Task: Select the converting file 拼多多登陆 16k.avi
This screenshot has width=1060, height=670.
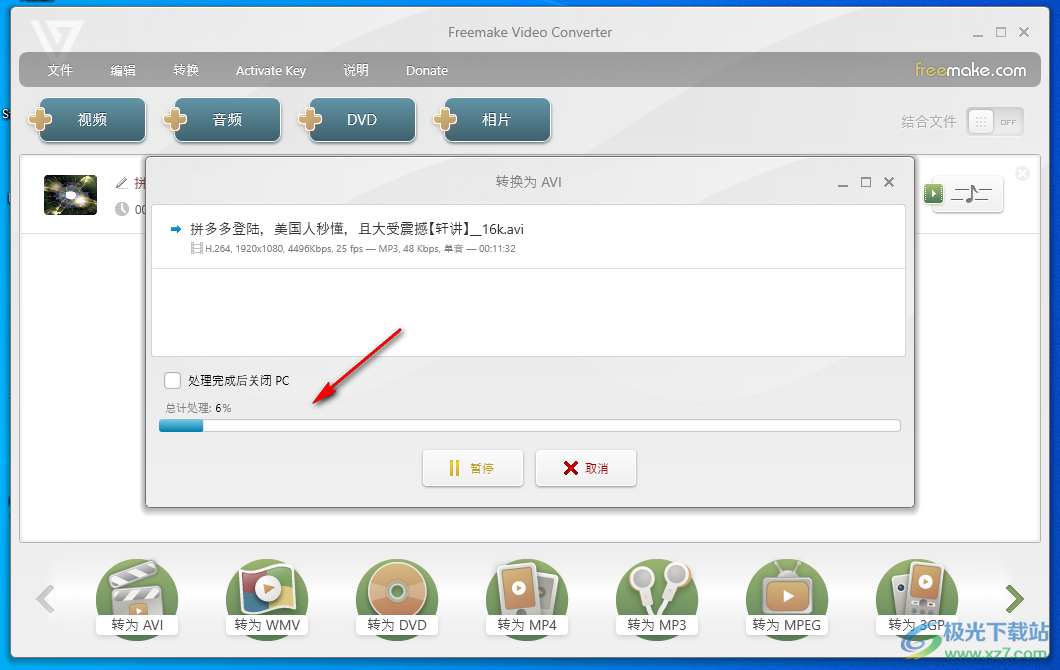Action: (528, 237)
